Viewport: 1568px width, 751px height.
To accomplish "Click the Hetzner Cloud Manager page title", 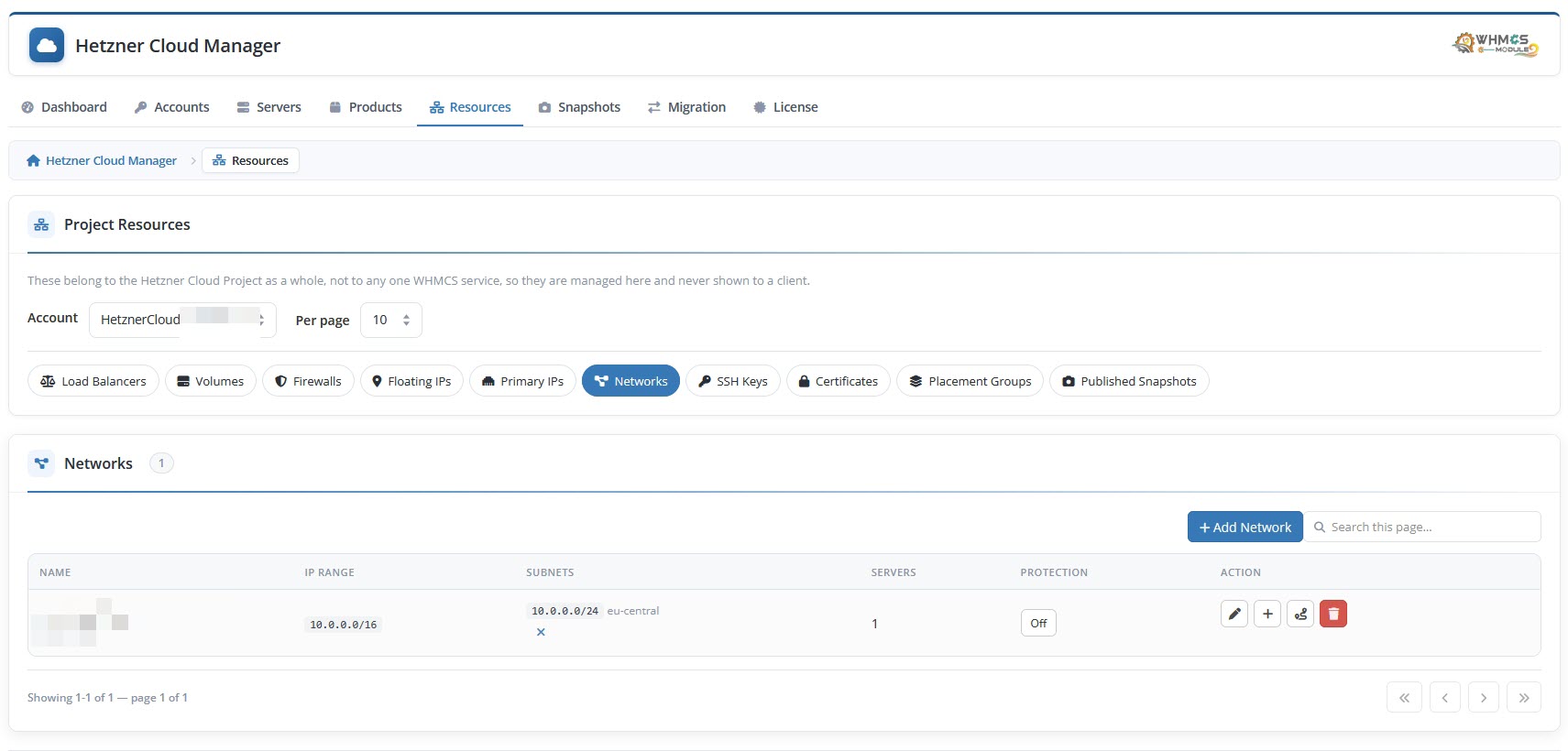I will click(x=178, y=46).
